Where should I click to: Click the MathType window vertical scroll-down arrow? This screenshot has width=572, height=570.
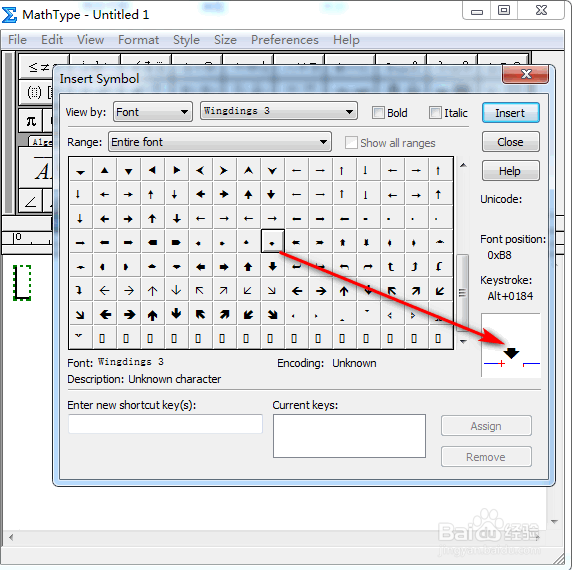click(554, 522)
